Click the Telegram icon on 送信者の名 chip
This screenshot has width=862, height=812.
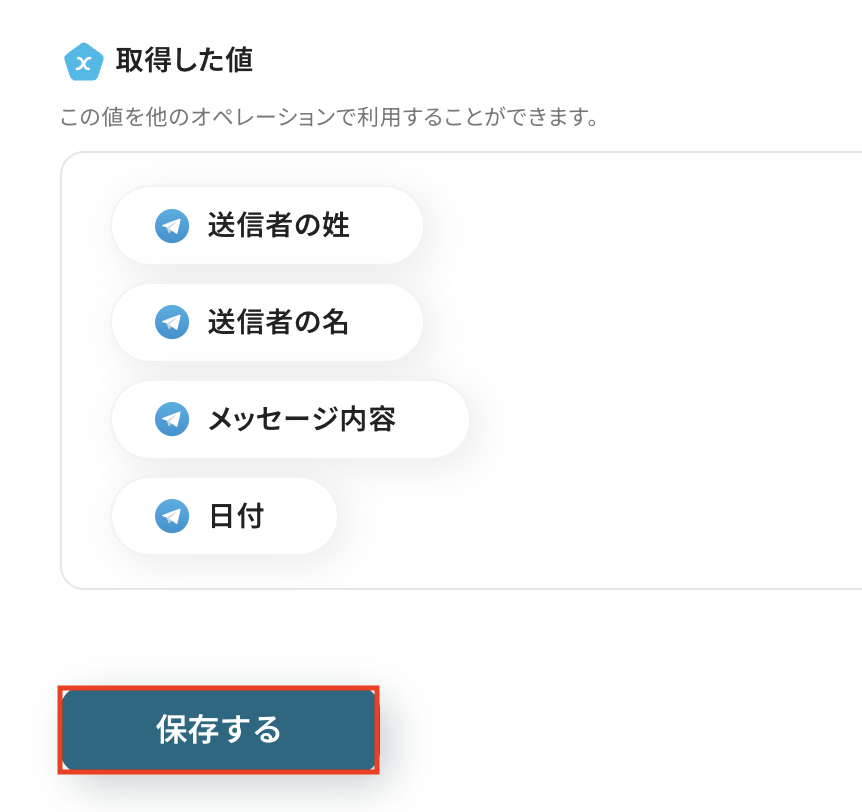[x=172, y=322]
